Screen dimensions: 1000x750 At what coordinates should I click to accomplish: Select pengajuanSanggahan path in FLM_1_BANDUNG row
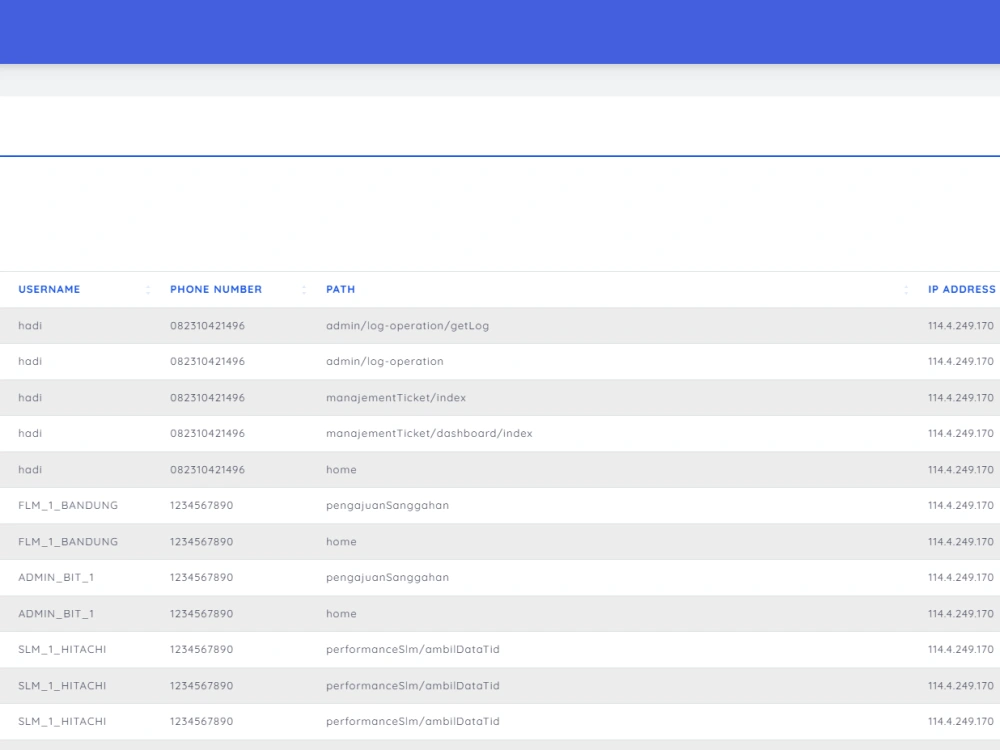pyautogui.click(x=387, y=506)
